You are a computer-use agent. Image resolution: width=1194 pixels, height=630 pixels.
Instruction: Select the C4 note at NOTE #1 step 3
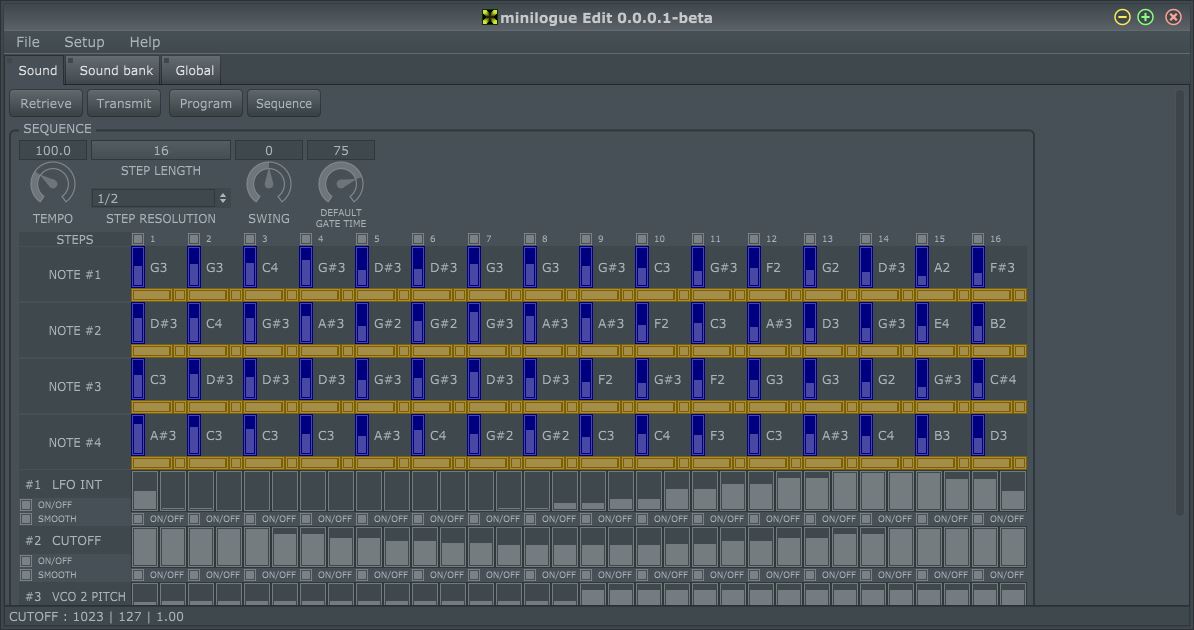coord(270,267)
